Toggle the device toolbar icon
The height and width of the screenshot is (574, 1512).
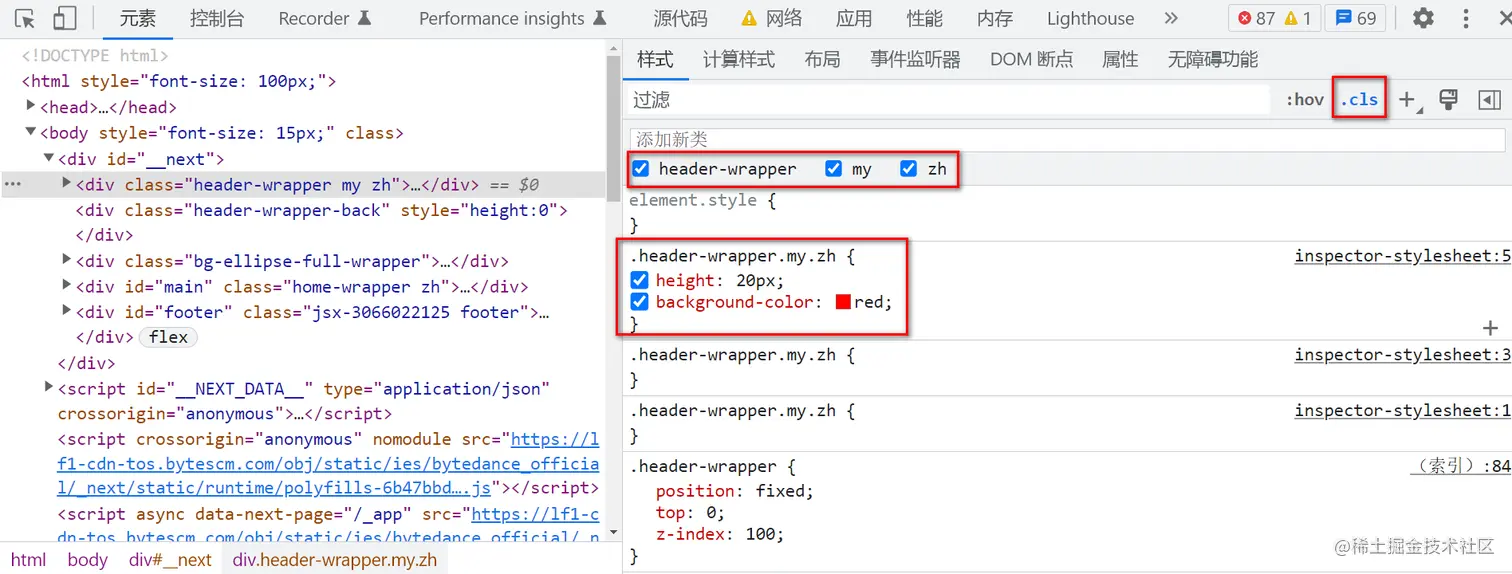[65, 18]
